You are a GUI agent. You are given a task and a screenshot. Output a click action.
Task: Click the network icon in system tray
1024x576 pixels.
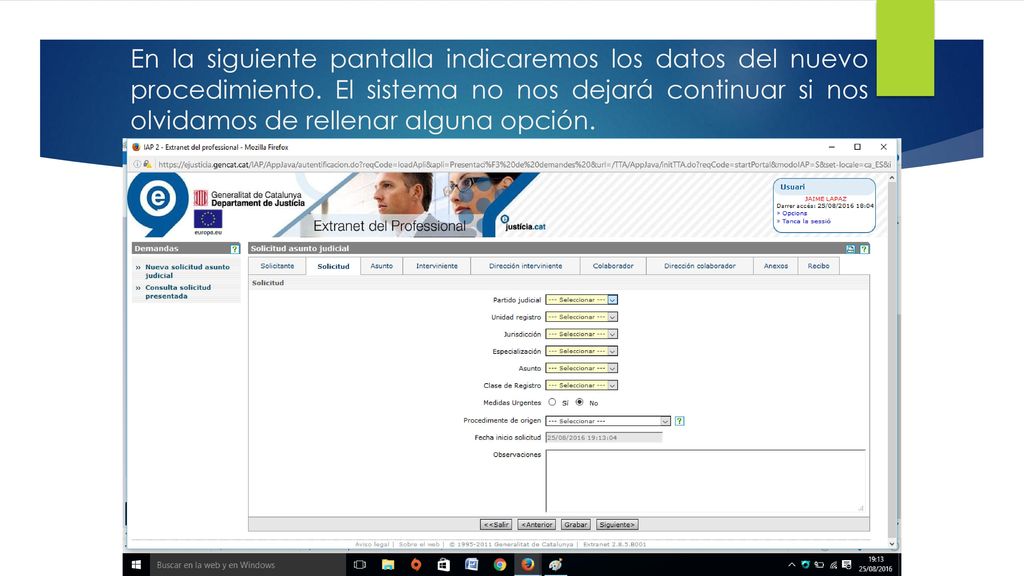click(x=833, y=565)
